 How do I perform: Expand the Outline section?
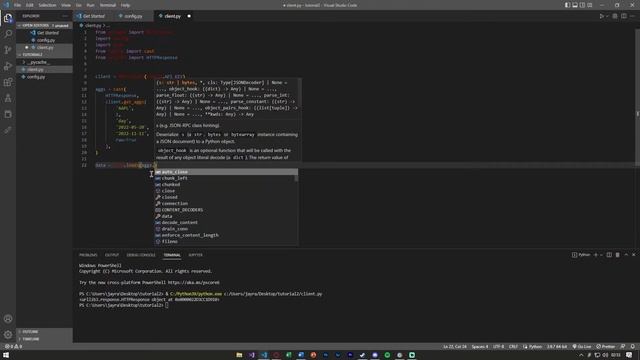click(44, 331)
